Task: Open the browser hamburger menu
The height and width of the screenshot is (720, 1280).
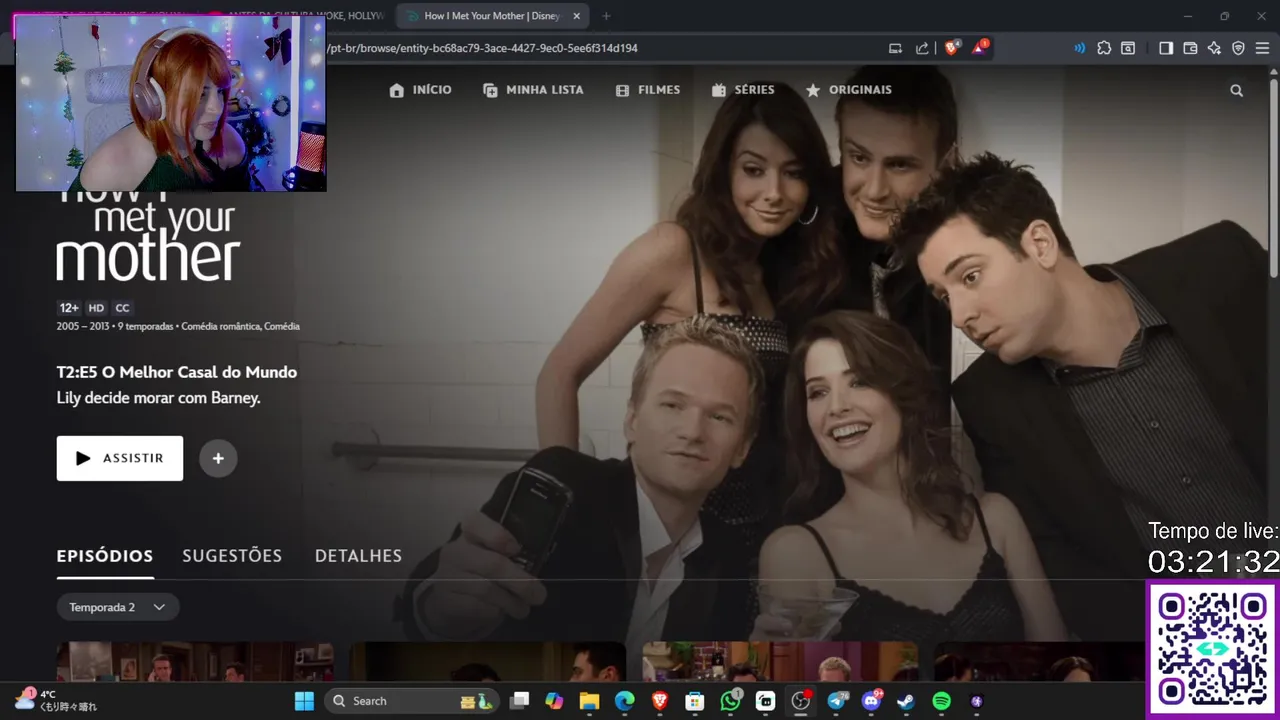Action: pyautogui.click(x=1262, y=48)
